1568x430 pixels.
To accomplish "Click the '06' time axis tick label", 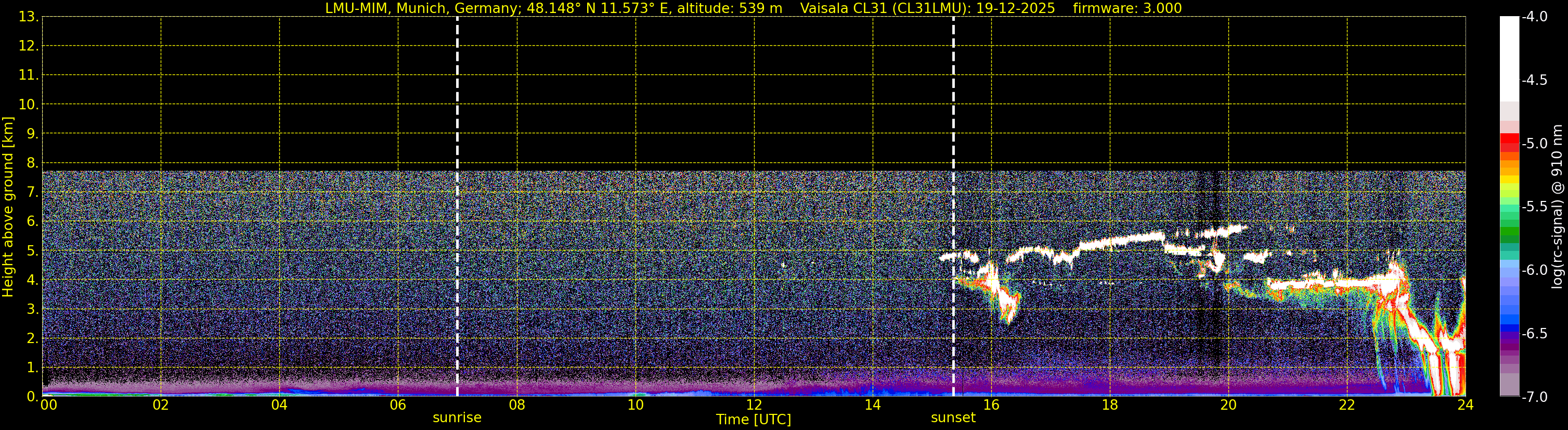I will coord(398,405).
